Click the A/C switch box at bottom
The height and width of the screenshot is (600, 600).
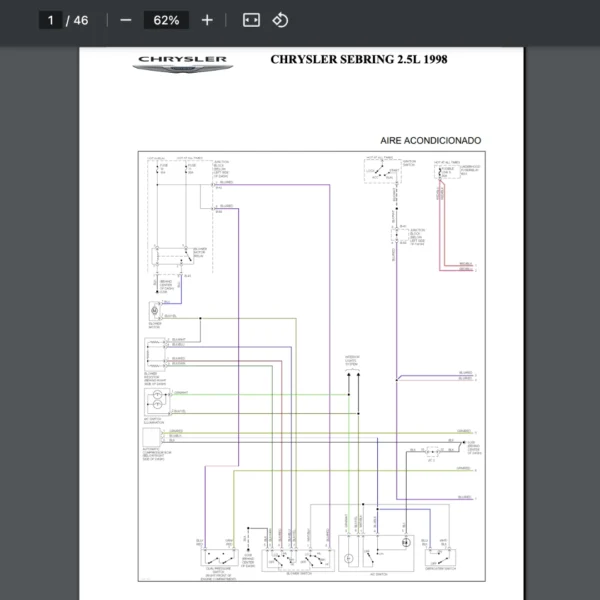click(377, 559)
